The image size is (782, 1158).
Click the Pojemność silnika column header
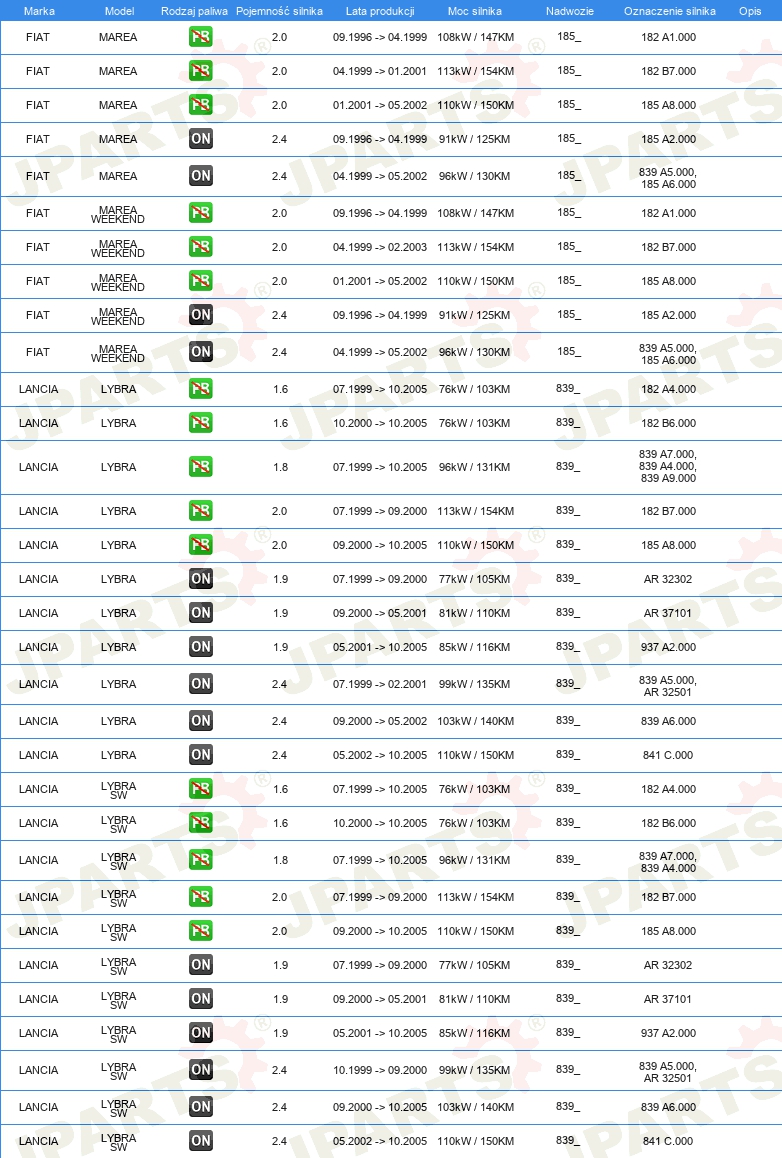point(279,11)
